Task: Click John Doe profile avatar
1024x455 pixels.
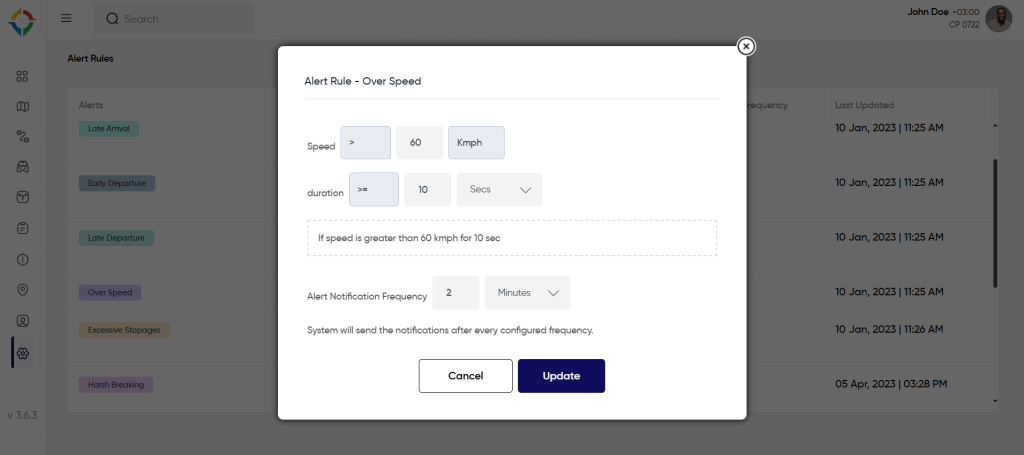Action: pos(998,18)
